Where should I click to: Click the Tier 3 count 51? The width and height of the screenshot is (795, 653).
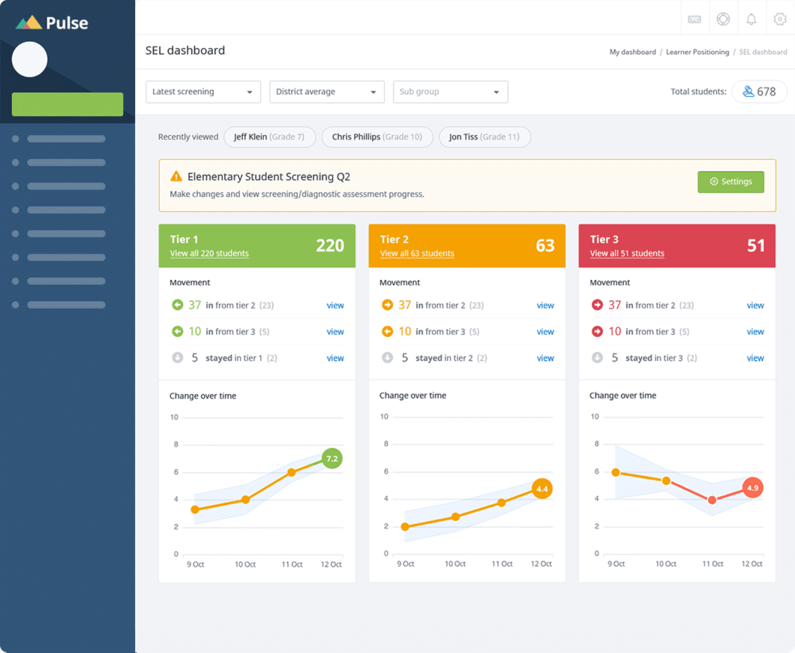coord(755,245)
